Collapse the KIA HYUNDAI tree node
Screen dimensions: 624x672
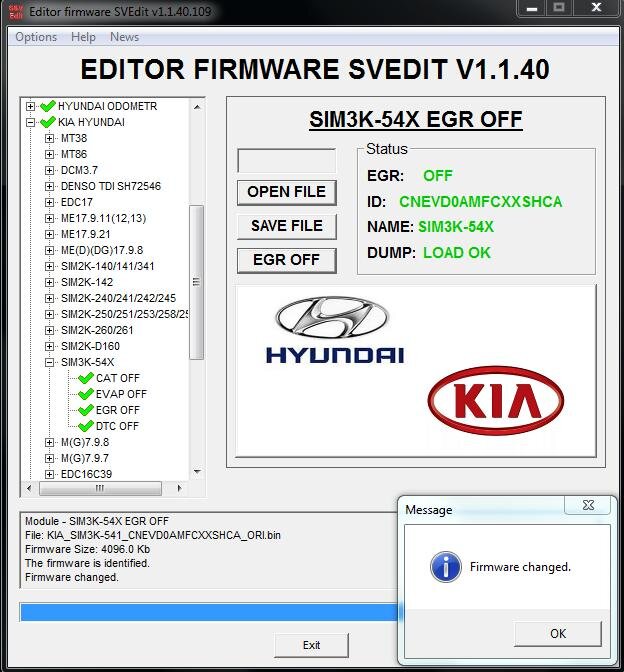pyautogui.click(x=30, y=122)
